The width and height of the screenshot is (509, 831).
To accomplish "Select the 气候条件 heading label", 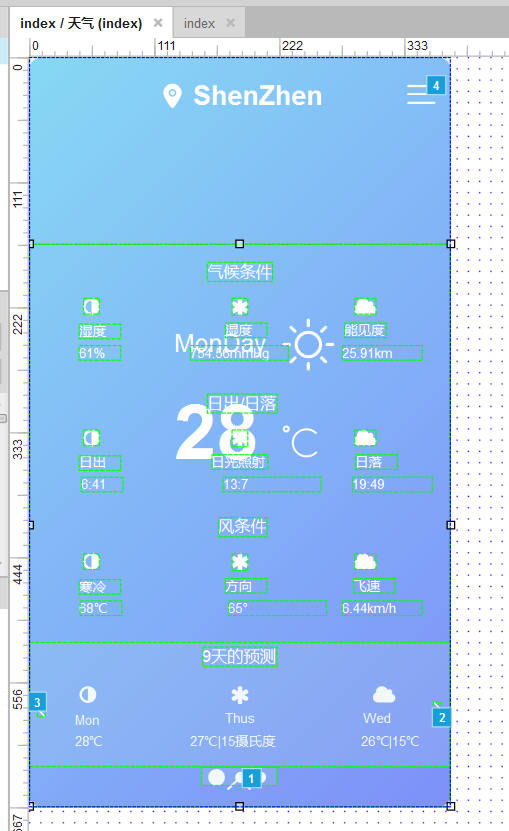I will (x=240, y=272).
